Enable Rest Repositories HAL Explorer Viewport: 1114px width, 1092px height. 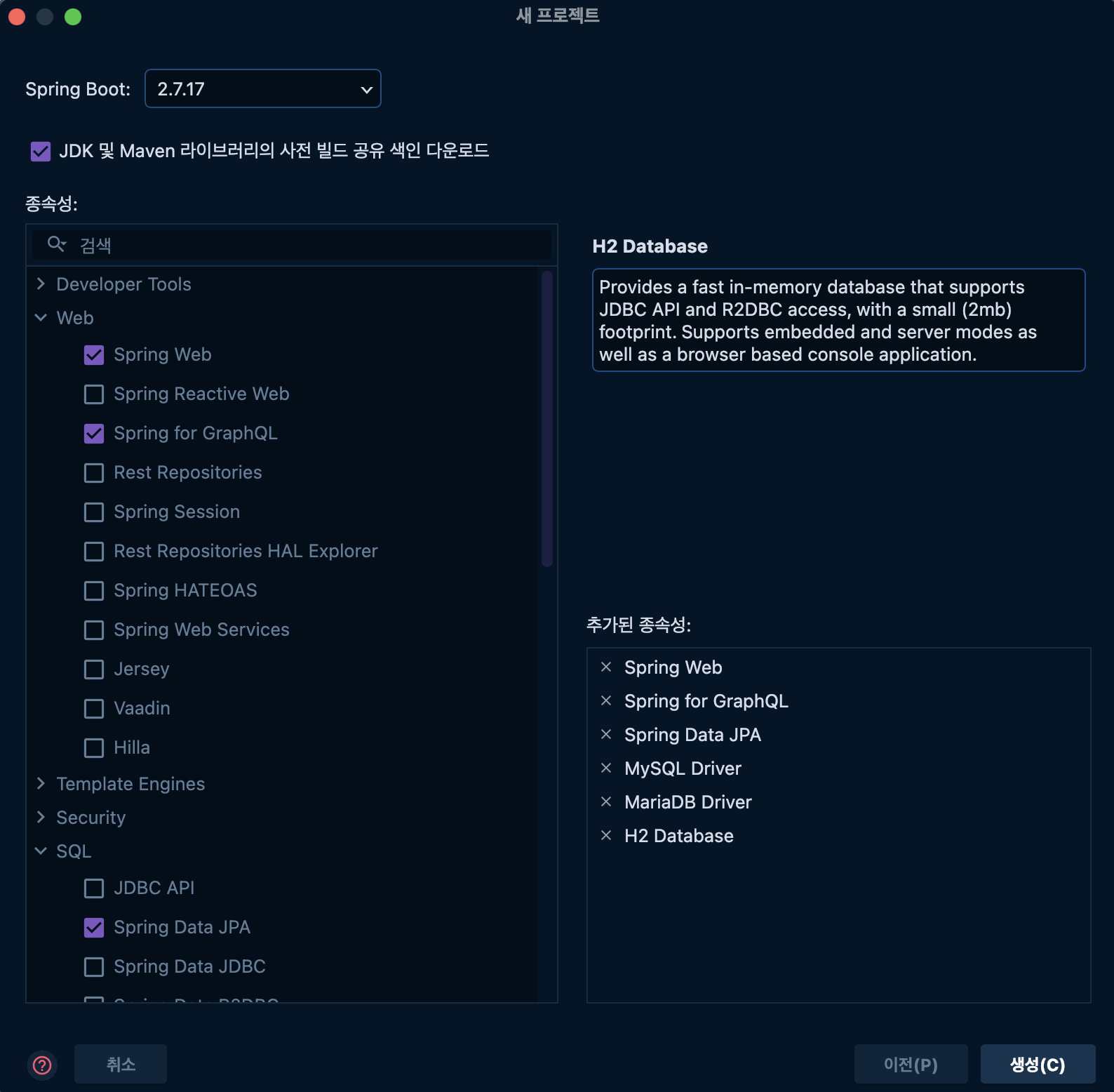(94, 552)
